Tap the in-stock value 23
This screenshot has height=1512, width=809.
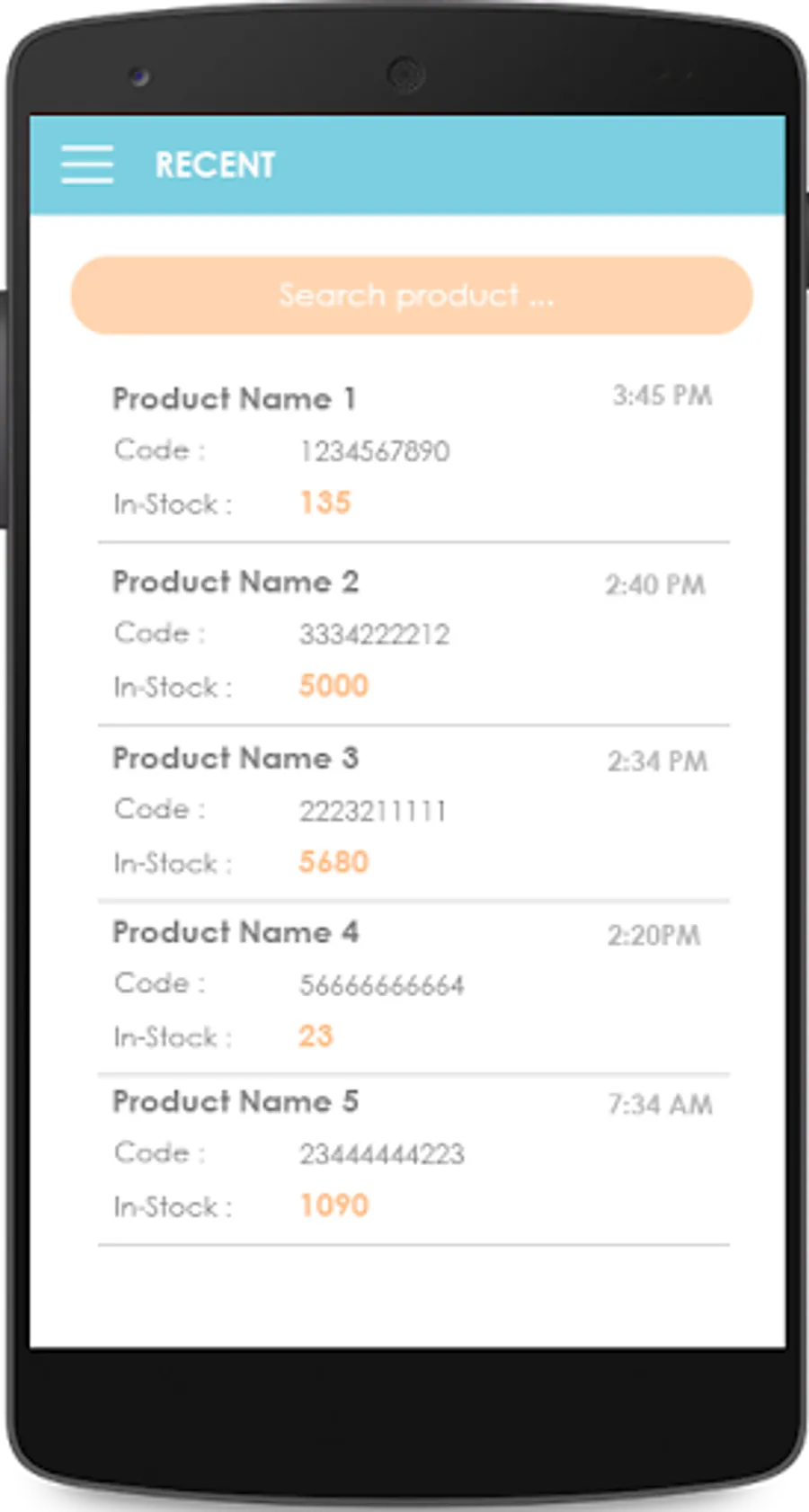point(316,1036)
